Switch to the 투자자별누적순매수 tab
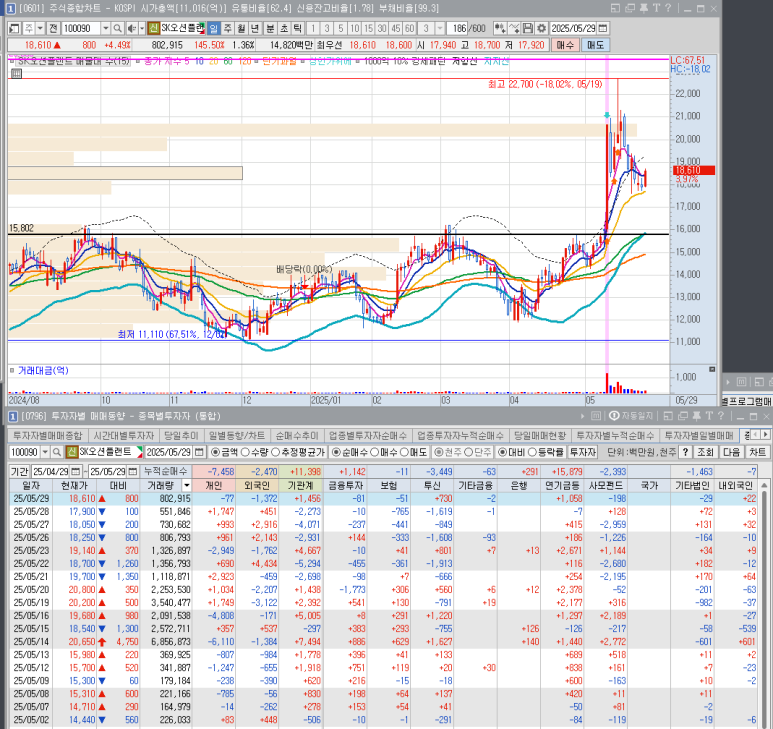This screenshot has height=729, width=773. click(615, 436)
